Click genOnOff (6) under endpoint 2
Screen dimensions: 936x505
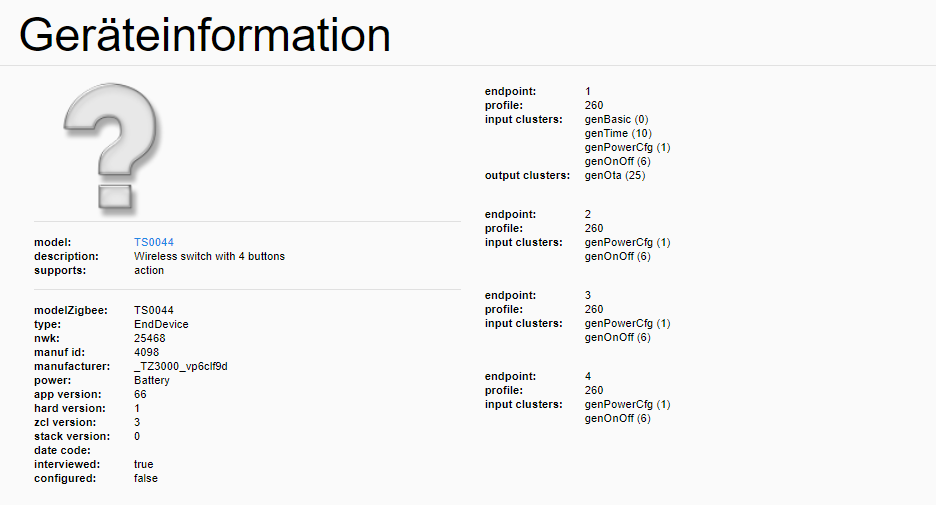[617, 257]
